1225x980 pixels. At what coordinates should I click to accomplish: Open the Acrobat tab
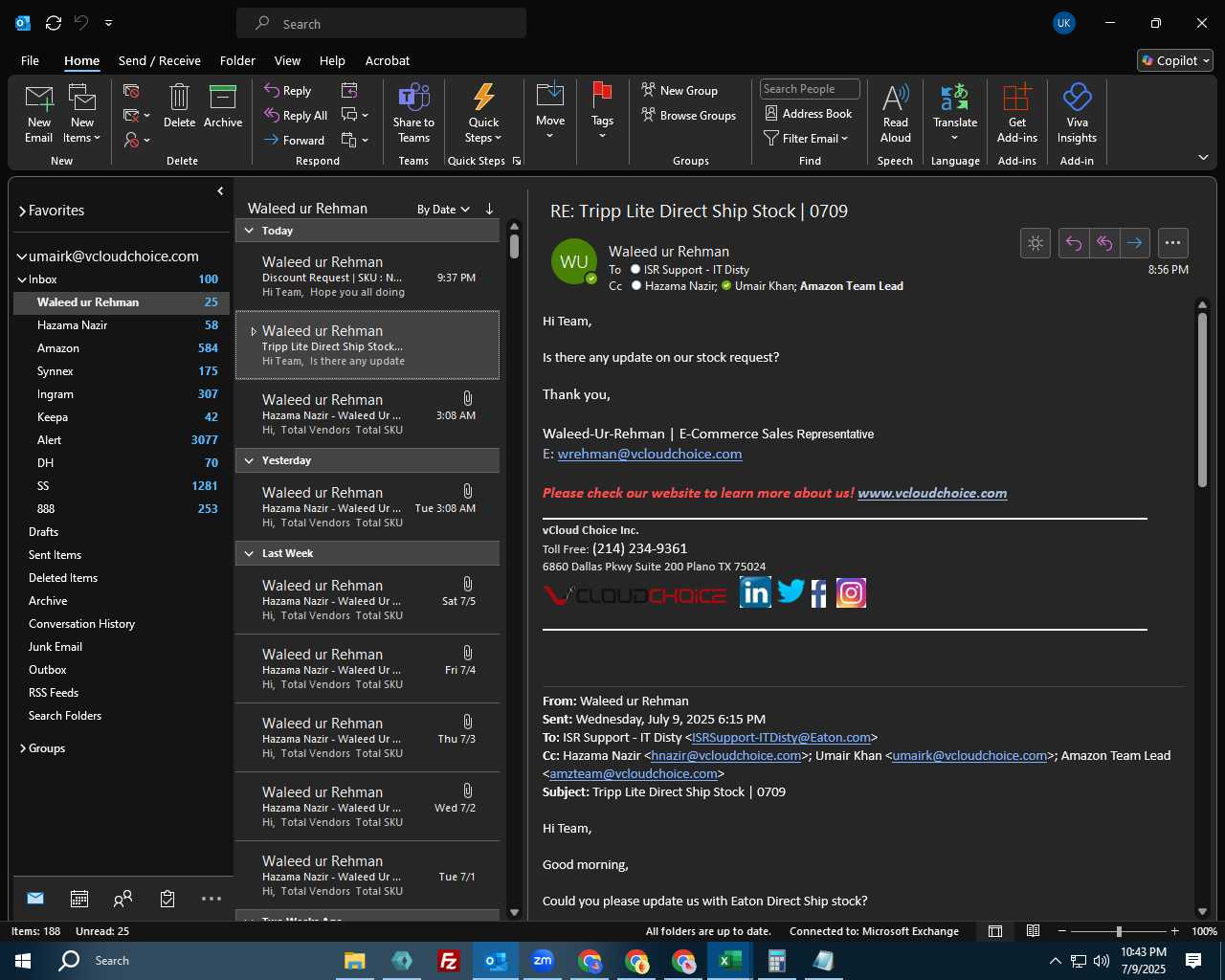(x=388, y=60)
